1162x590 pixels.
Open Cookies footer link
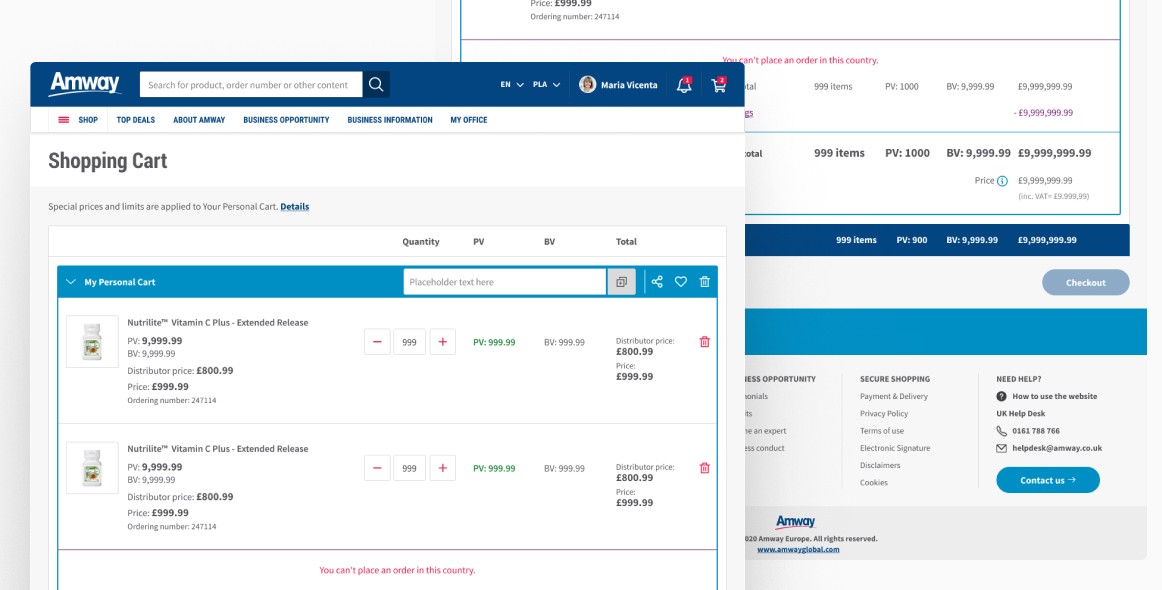pyautogui.click(x=874, y=483)
